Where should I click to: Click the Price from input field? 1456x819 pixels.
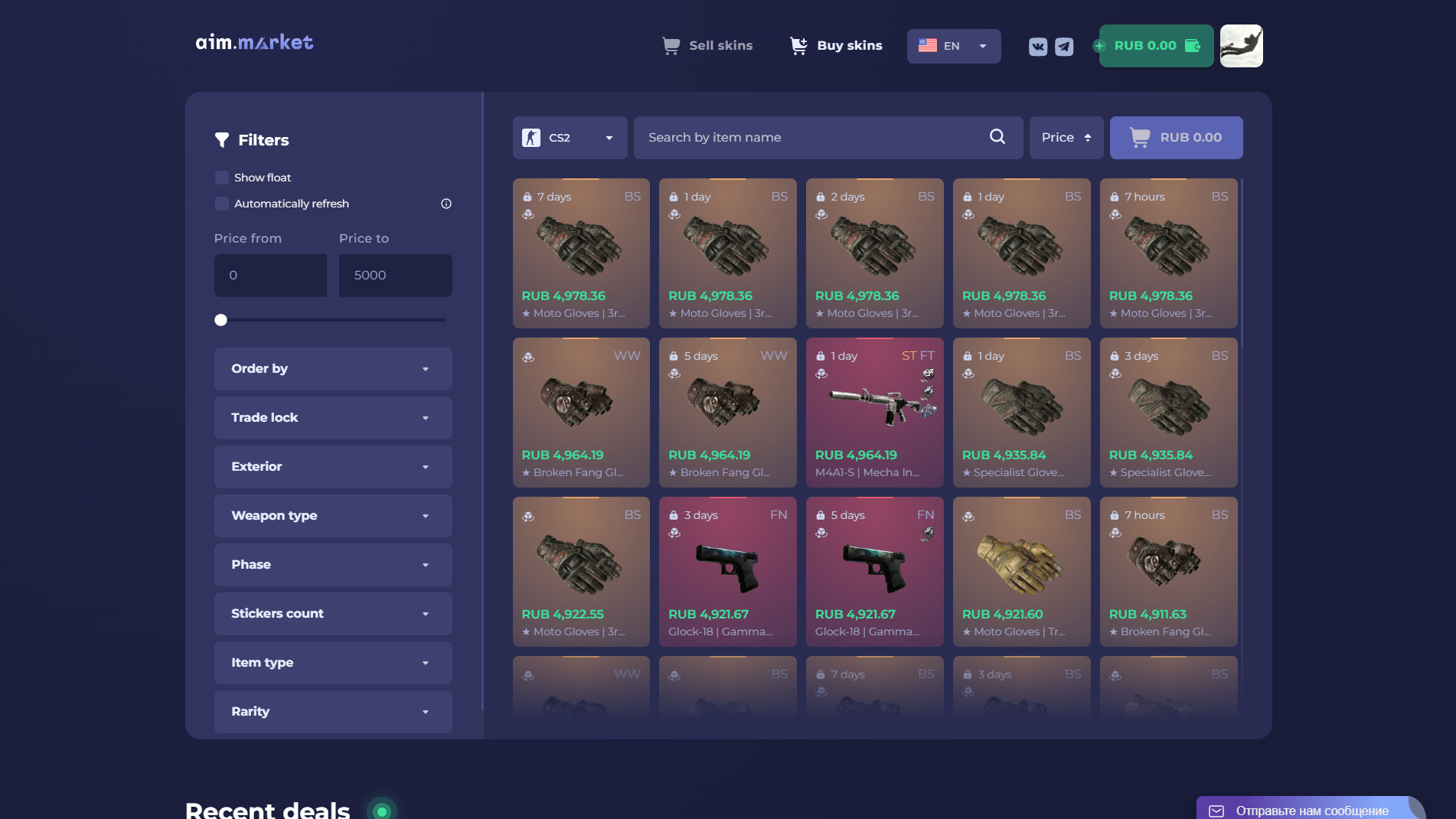270,276
